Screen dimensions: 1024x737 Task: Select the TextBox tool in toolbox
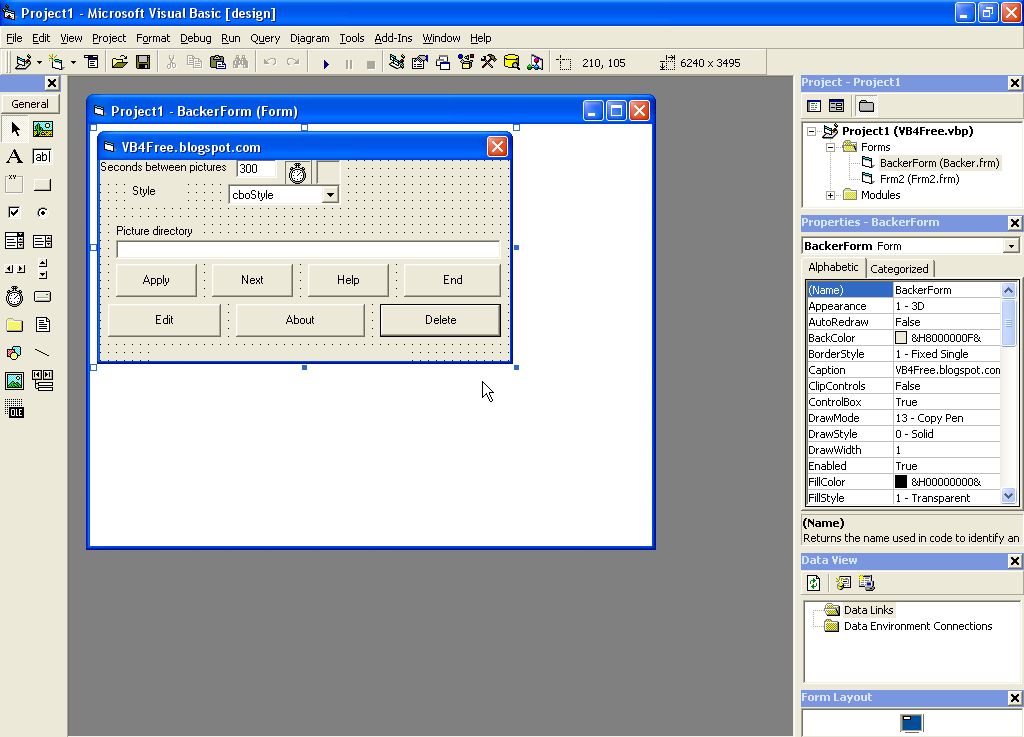point(42,157)
